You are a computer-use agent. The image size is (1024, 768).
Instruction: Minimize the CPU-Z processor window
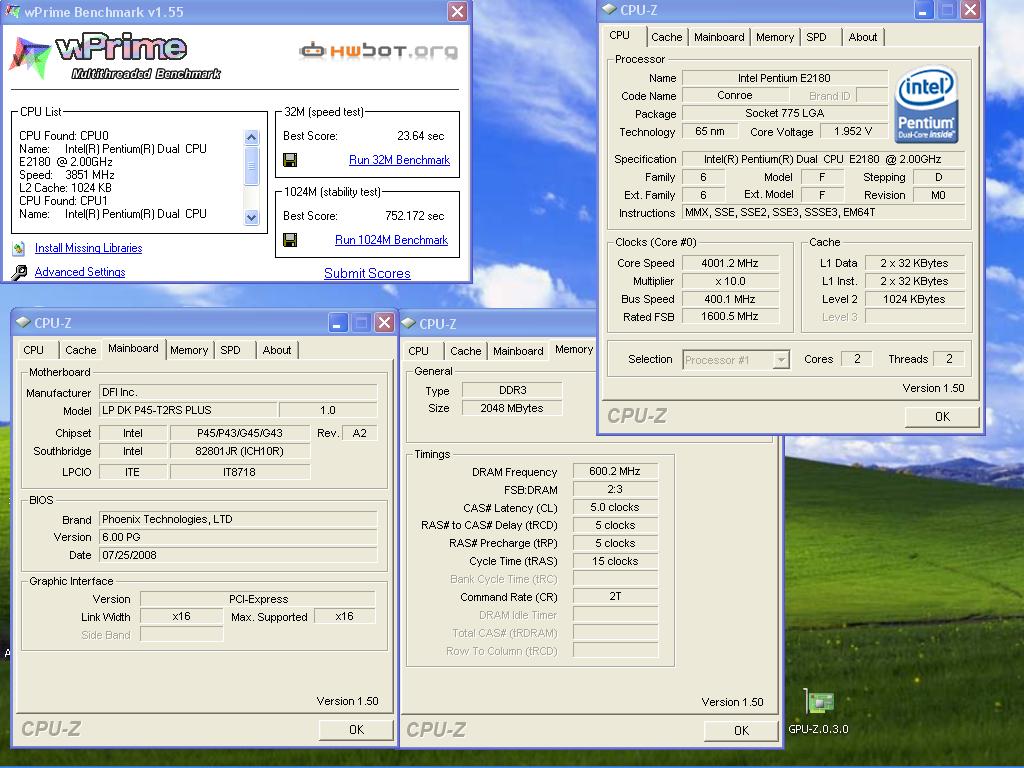tap(923, 10)
